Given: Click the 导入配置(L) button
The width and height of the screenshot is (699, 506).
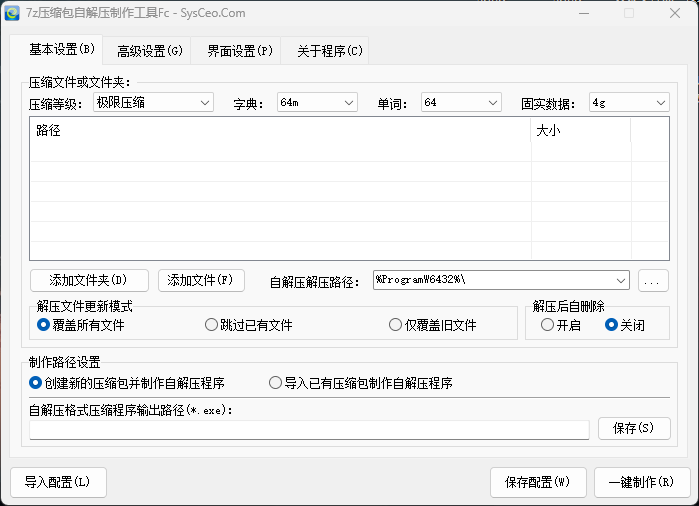Looking at the screenshot, I should [58, 482].
